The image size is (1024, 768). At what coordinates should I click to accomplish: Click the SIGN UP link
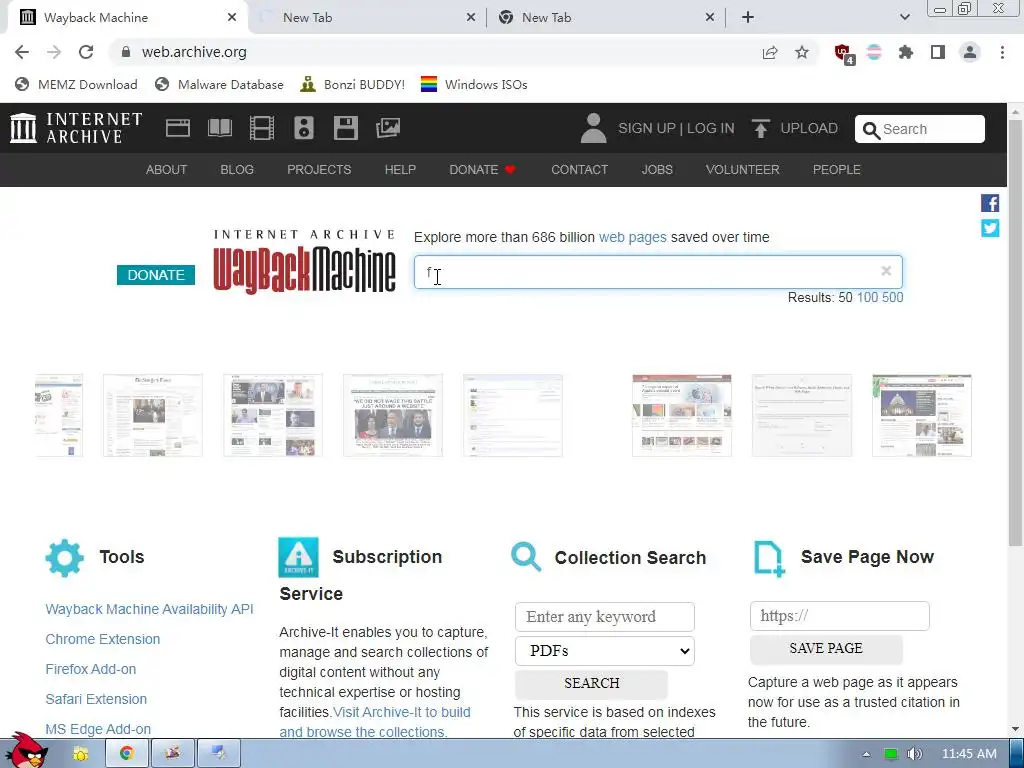click(647, 128)
